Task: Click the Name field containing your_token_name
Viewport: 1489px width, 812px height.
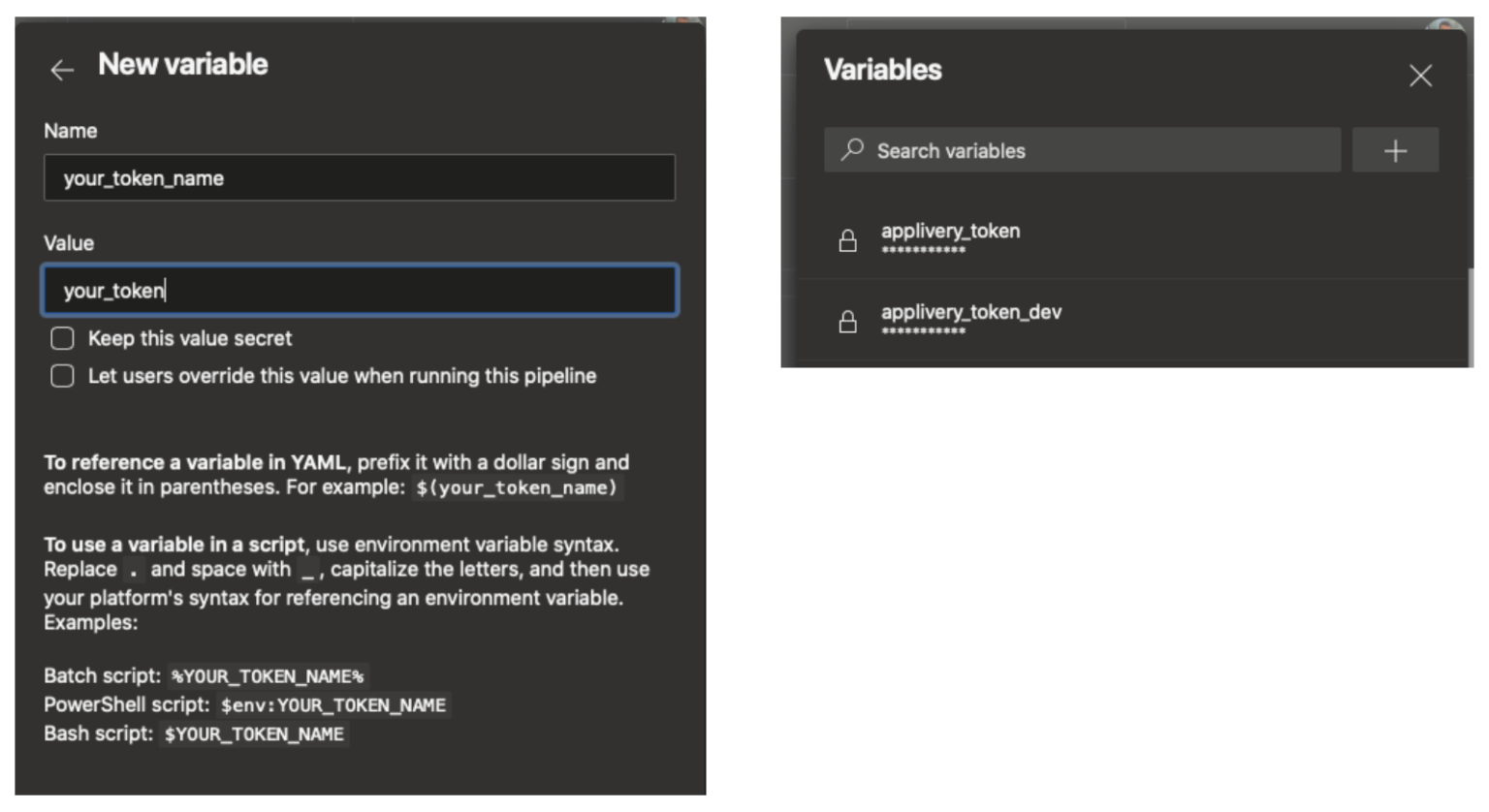Action: click(x=359, y=177)
